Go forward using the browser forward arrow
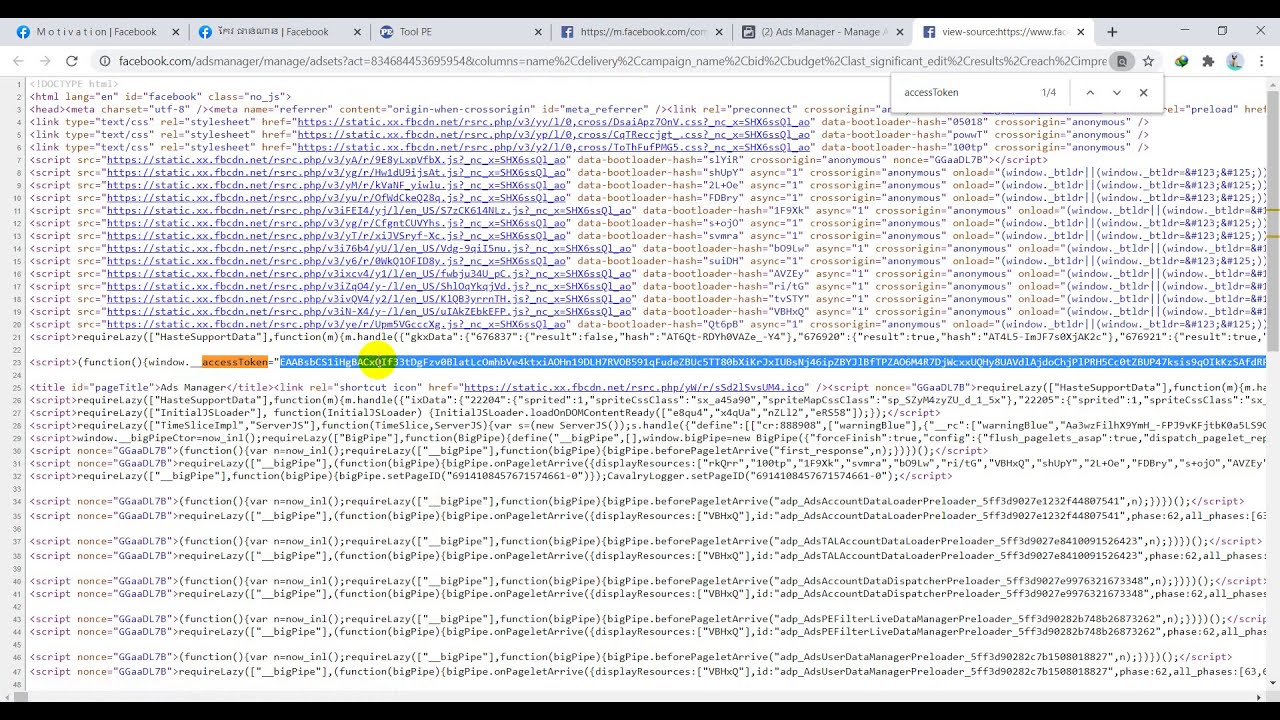Image resolution: width=1280 pixels, height=720 pixels. 45,61
